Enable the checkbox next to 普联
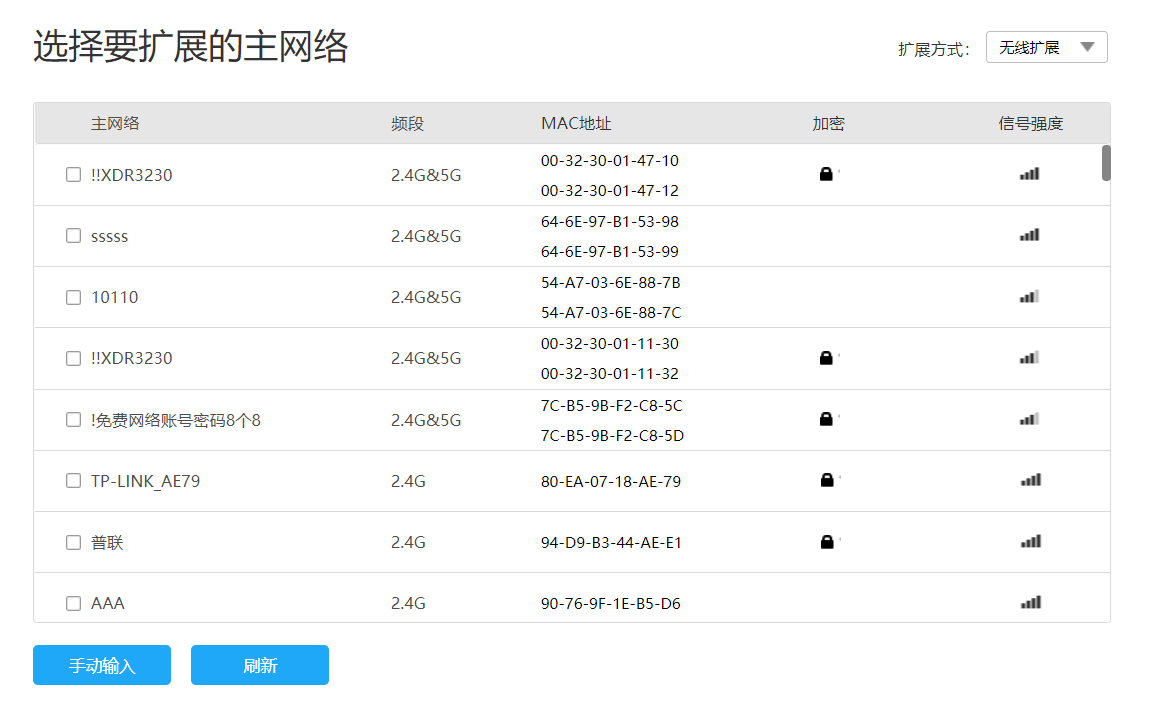 73,542
